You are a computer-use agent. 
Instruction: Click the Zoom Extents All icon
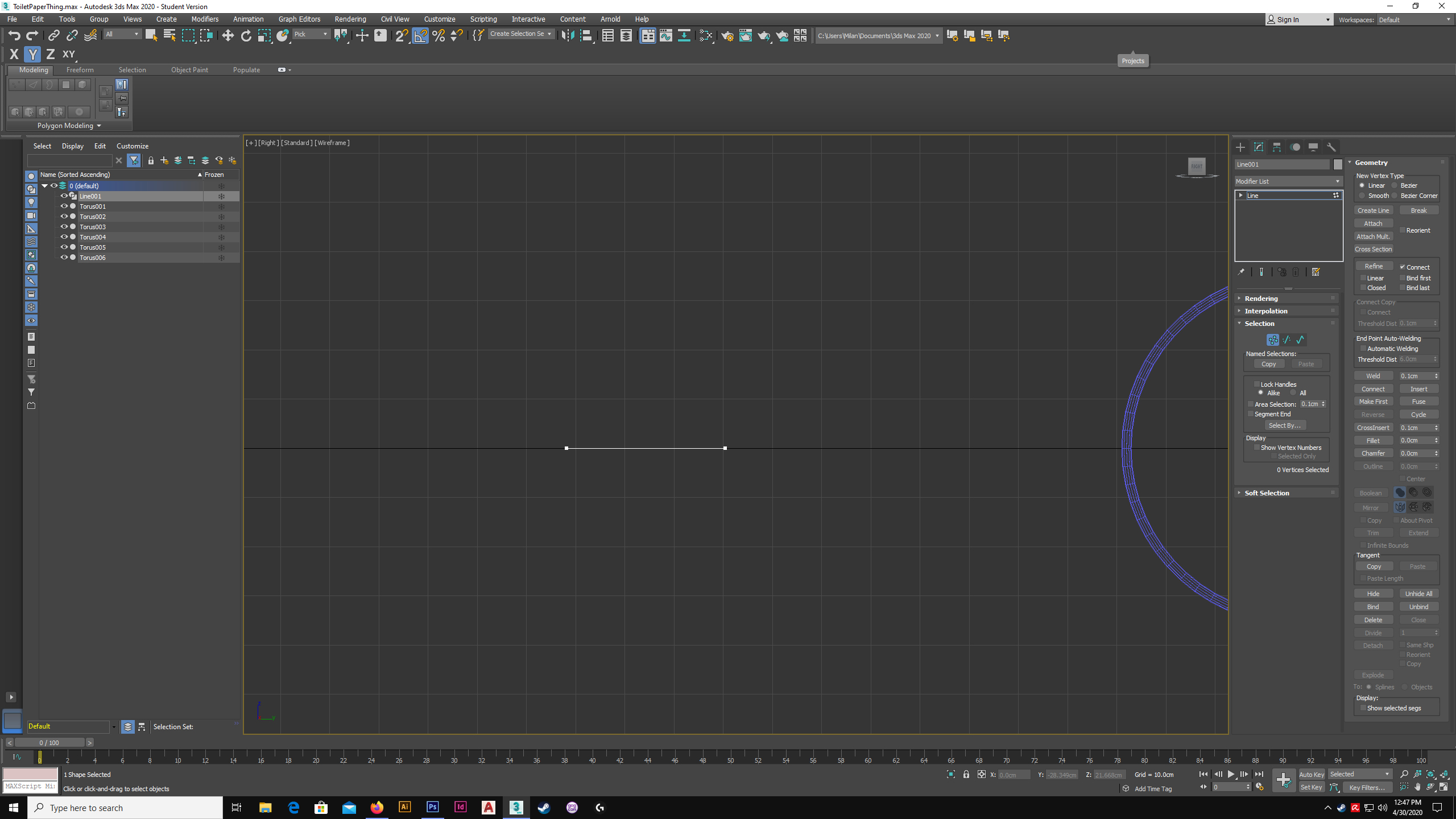pos(1445,774)
